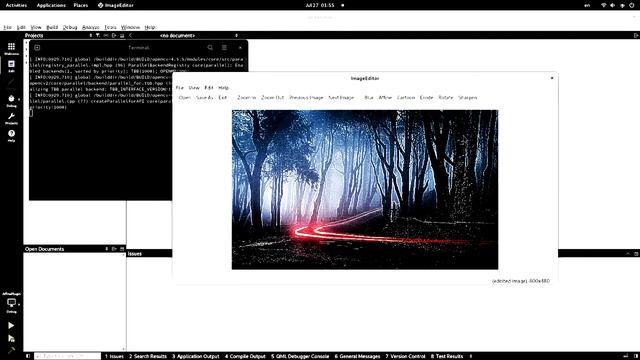Open Welcome mode in Qt Creator sidebar
Viewport: 640px width, 360px height.
pyautogui.click(x=11, y=49)
